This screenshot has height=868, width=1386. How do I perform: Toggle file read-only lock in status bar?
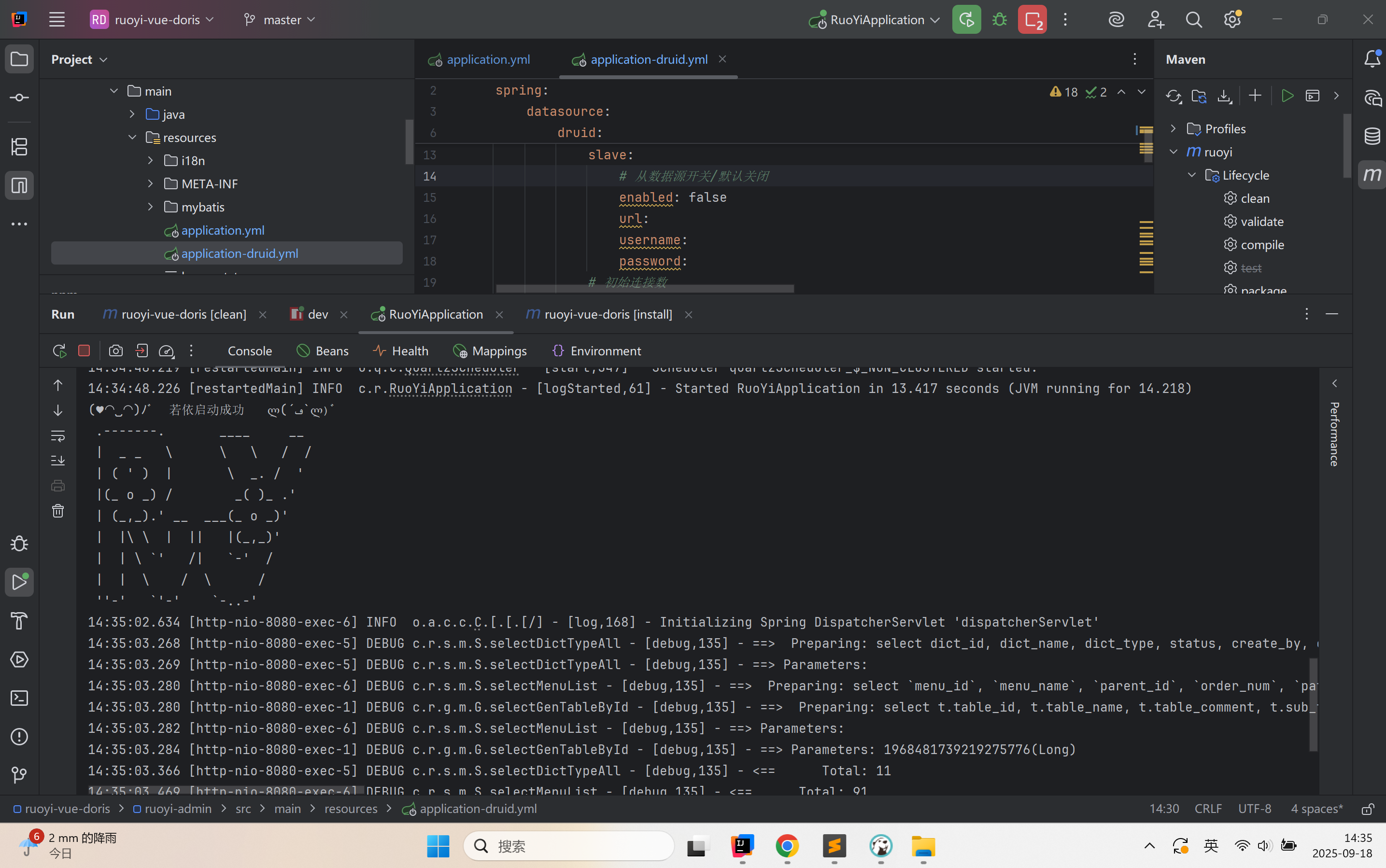[x=1368, y=809]
